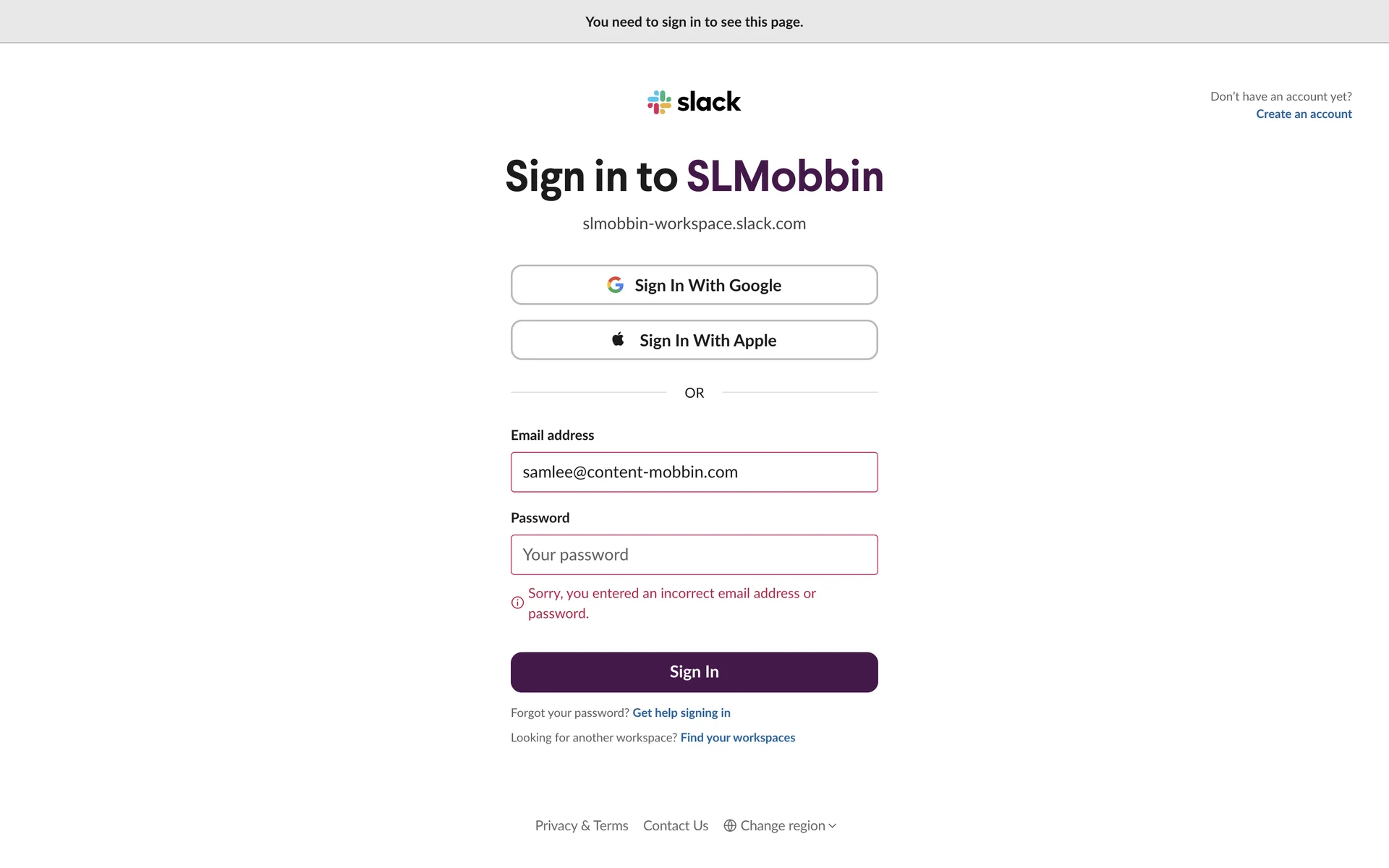Open the Get help signing in link
The image size is (1389, 868).
pyautogui.click(x=681, y=712)
